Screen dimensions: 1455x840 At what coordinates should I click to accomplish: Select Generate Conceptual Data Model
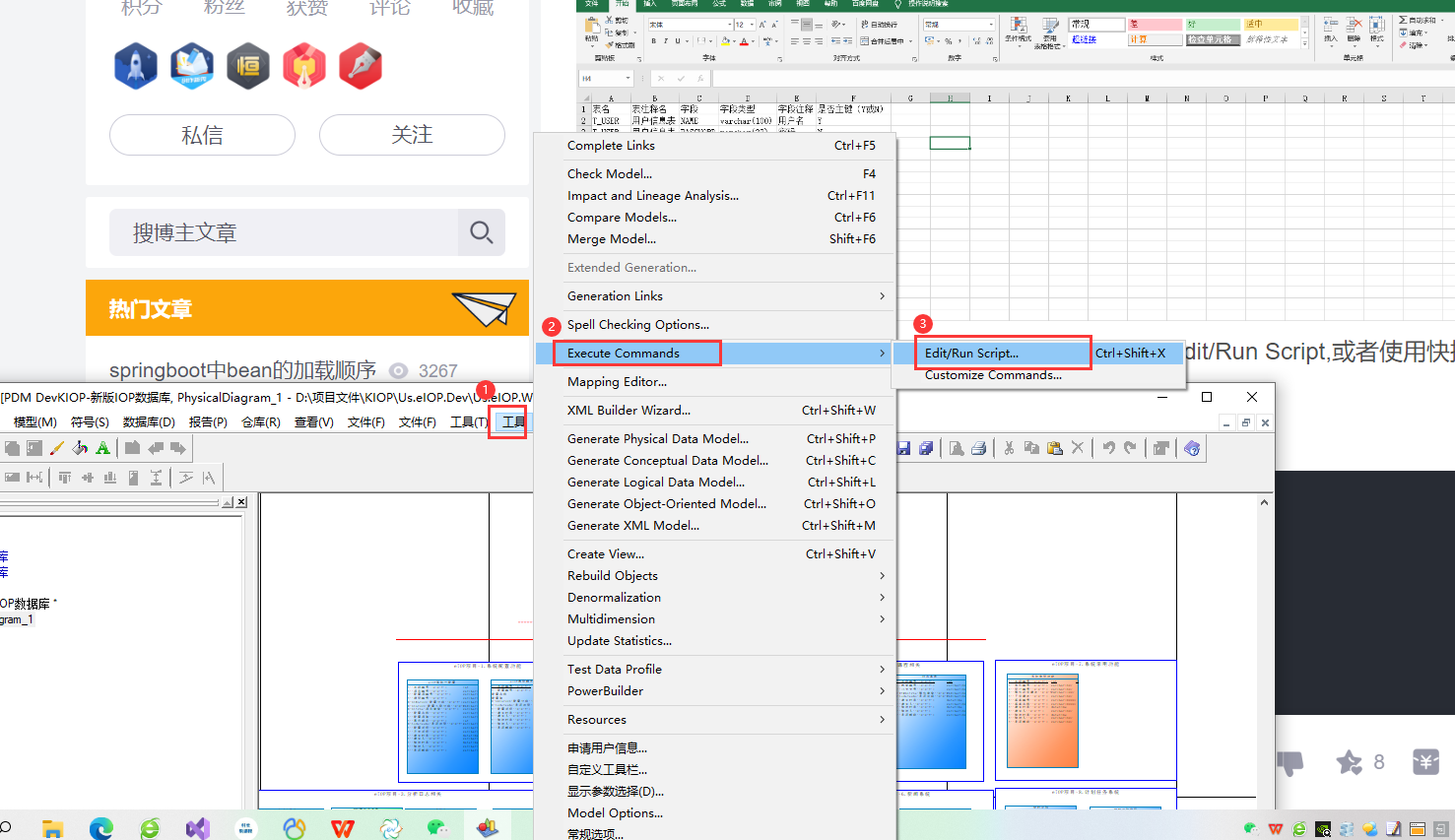668,460
